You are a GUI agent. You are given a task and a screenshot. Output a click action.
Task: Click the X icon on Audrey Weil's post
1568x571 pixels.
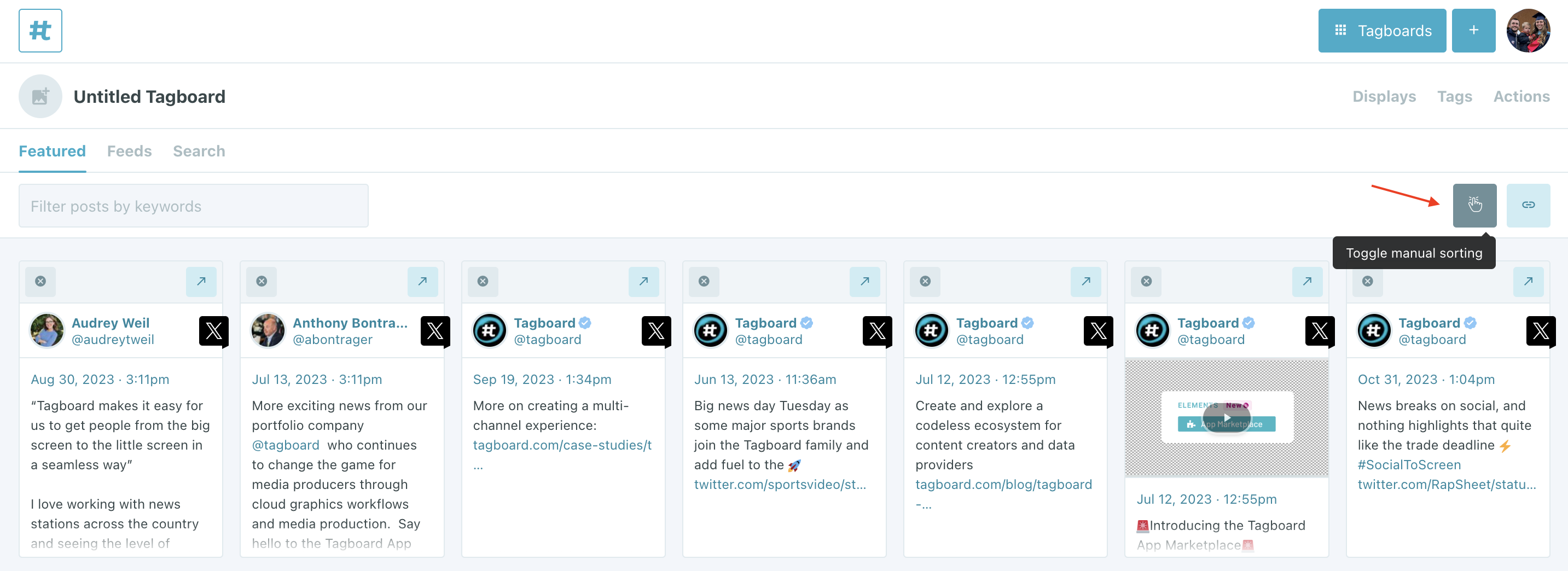point(214,331)
